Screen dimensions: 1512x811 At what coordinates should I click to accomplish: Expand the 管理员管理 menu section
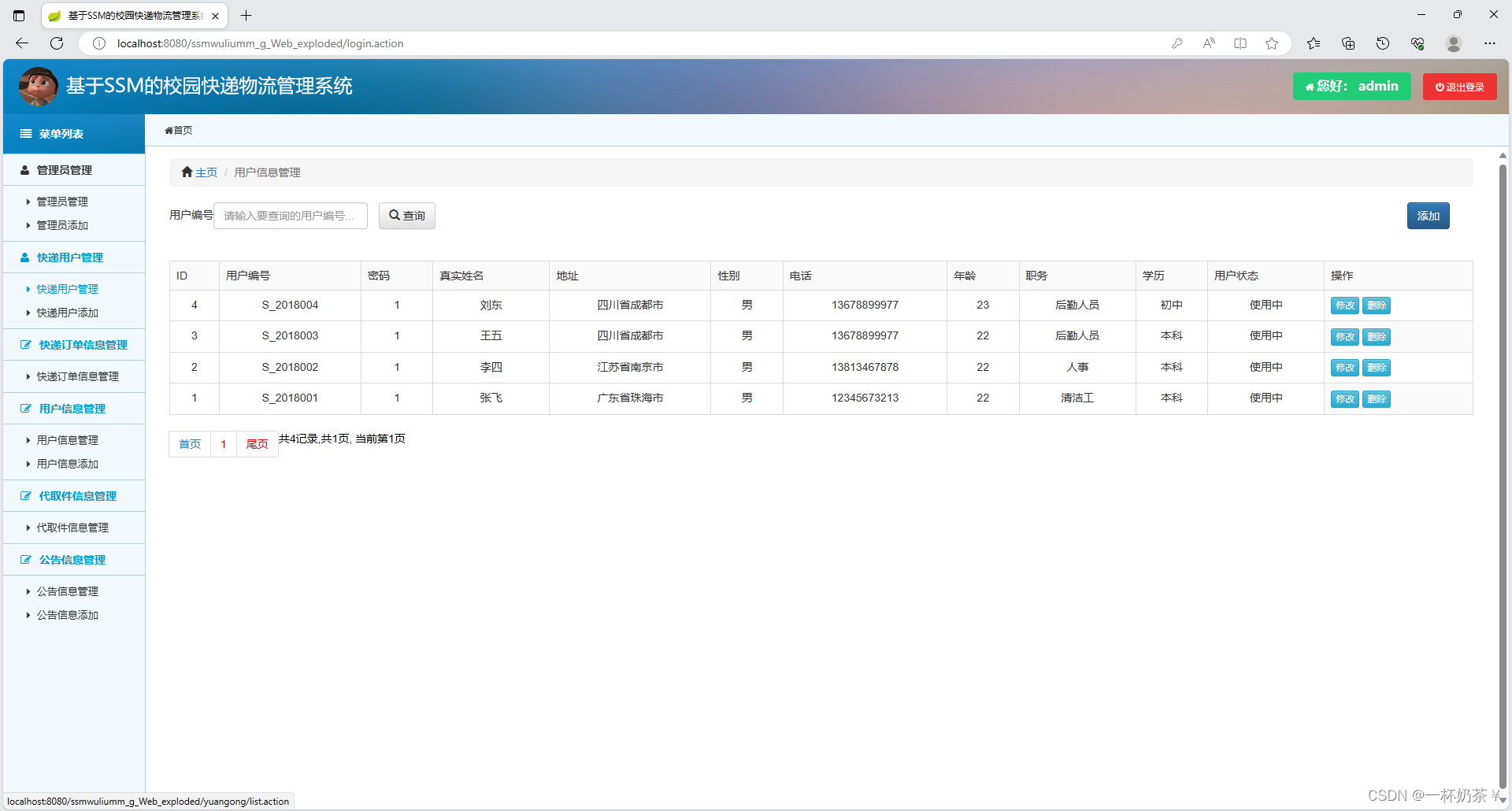tap(74, 170)
